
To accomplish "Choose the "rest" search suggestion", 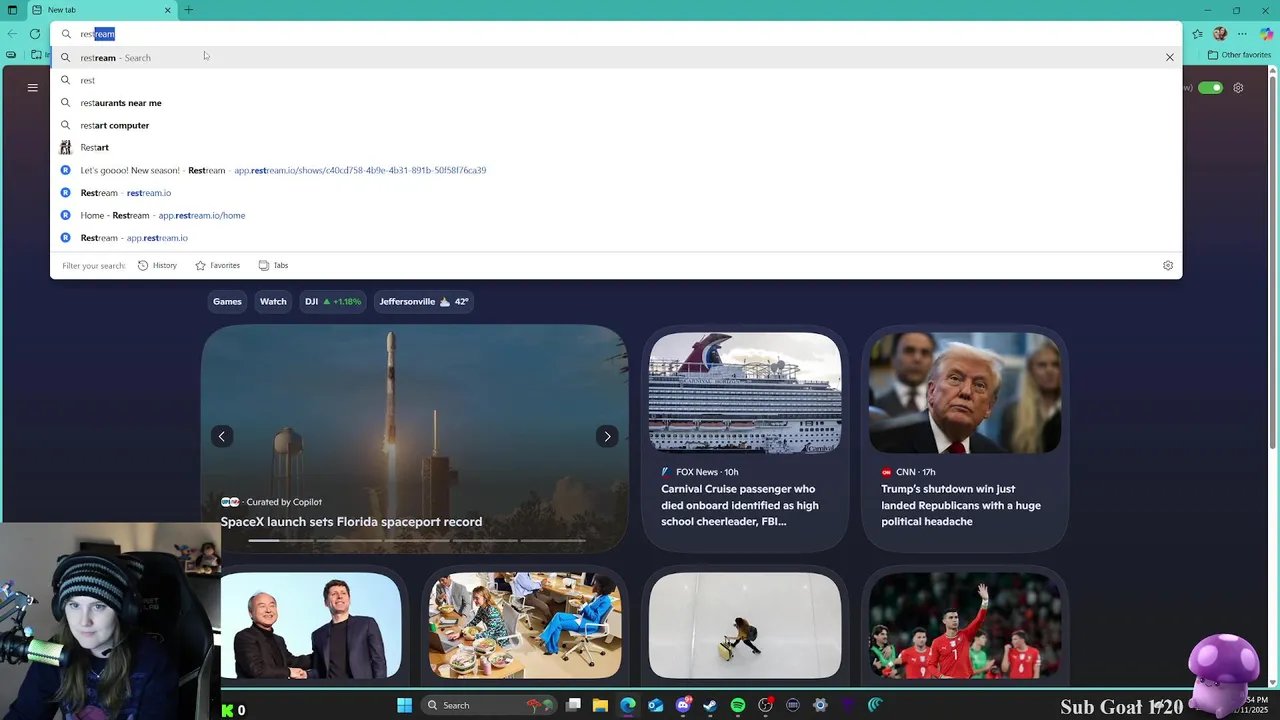I will tap(615, 80).
